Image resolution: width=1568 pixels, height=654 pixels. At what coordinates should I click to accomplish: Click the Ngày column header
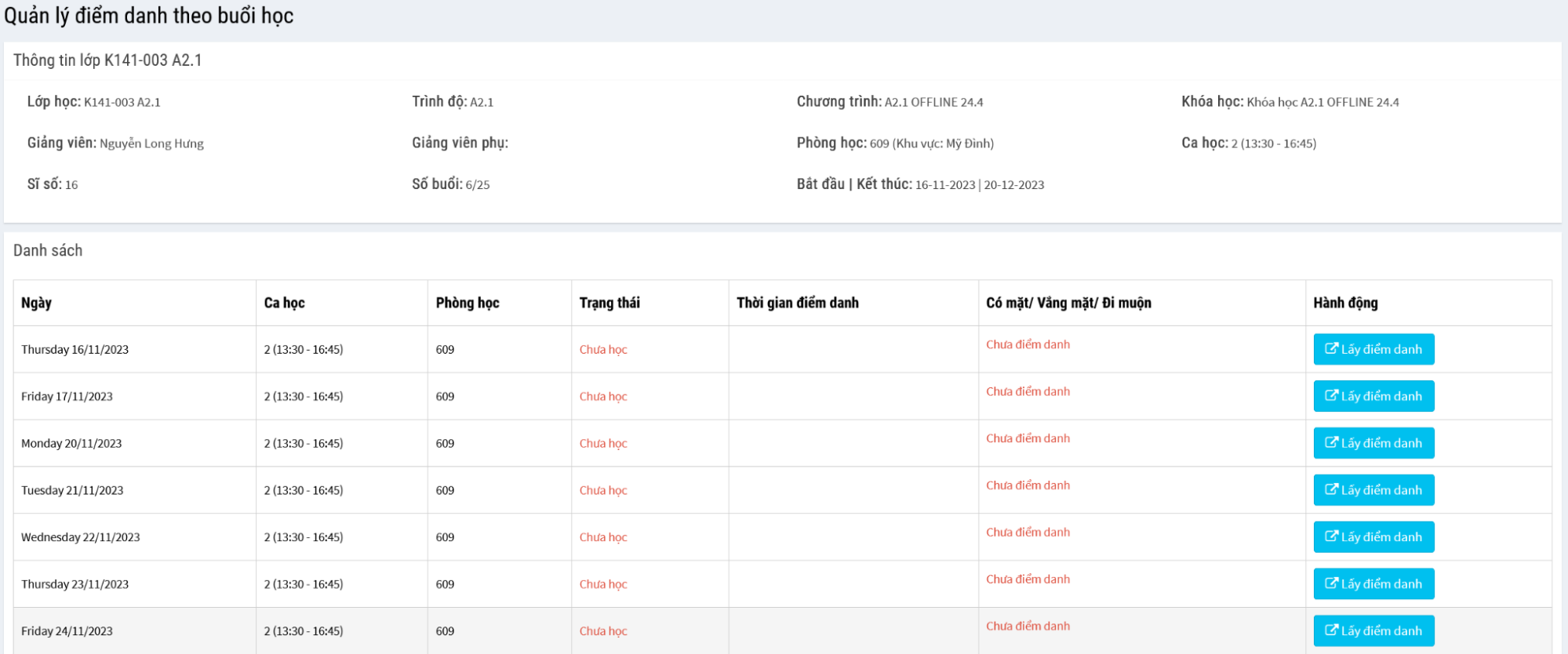(37, 303)
